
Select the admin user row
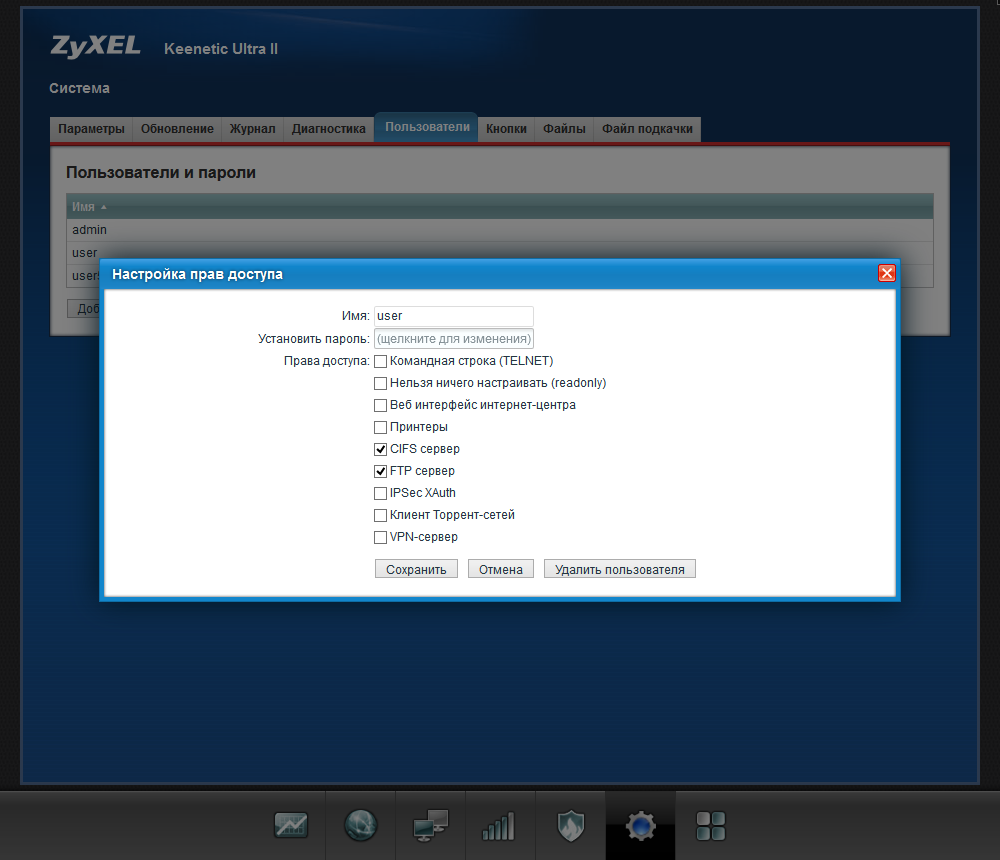click(499, 230)
